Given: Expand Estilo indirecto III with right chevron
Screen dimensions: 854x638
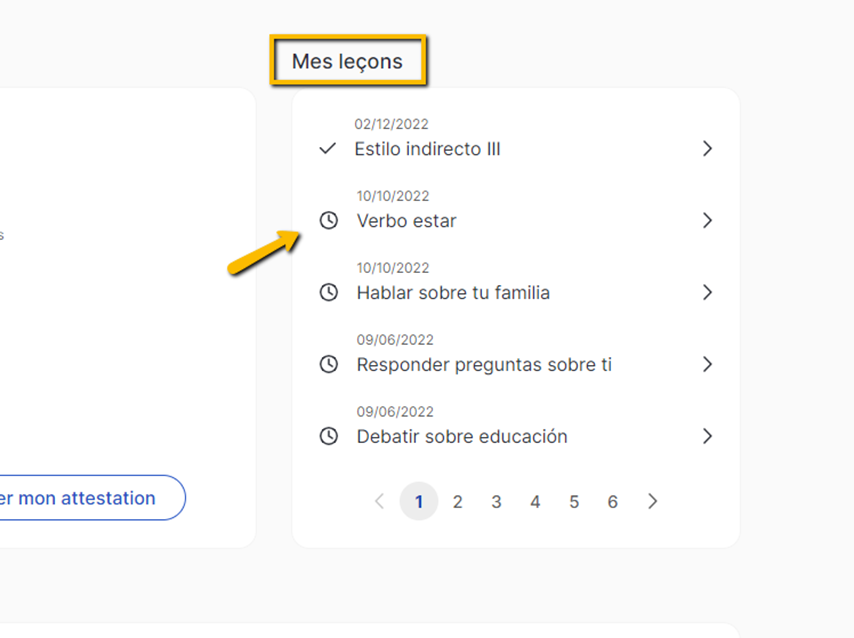Looking at the screenshot, I should pos(707,149).
